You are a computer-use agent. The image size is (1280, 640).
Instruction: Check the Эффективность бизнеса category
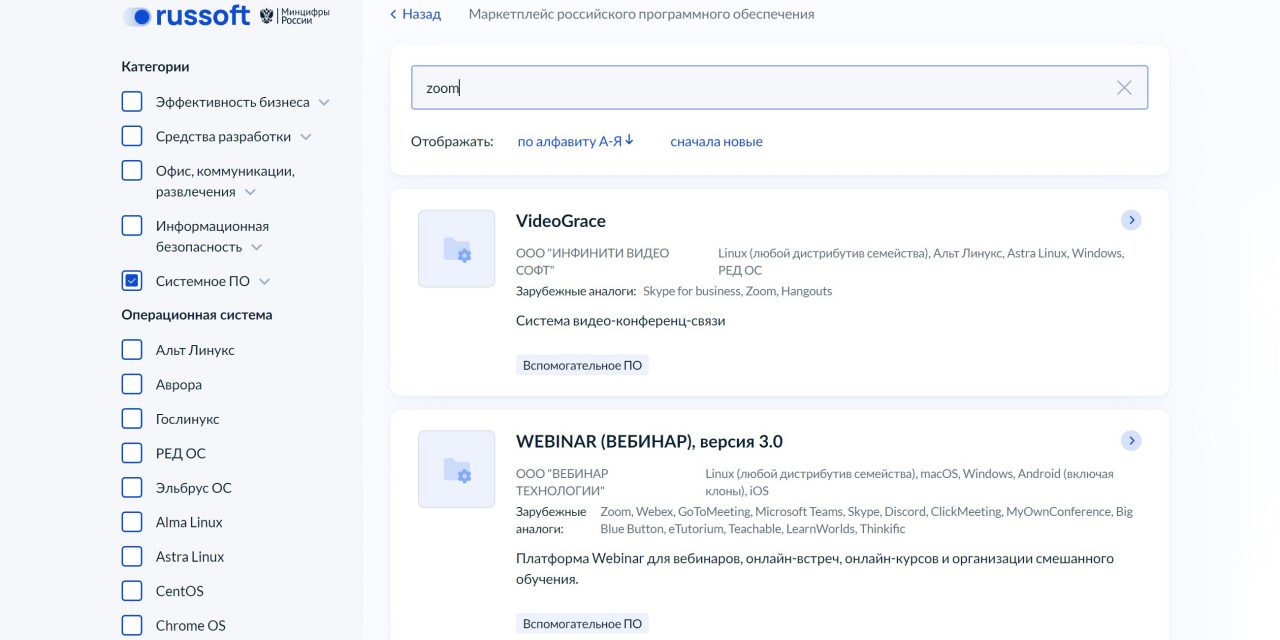pyautogui.click(x=132, y=102)
